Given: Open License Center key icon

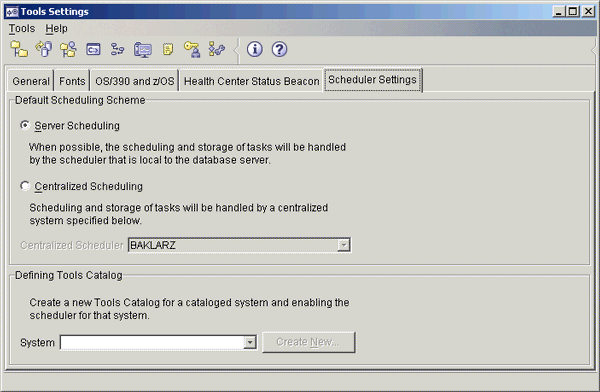Looking at the screenshot, I should coord(192,49).
